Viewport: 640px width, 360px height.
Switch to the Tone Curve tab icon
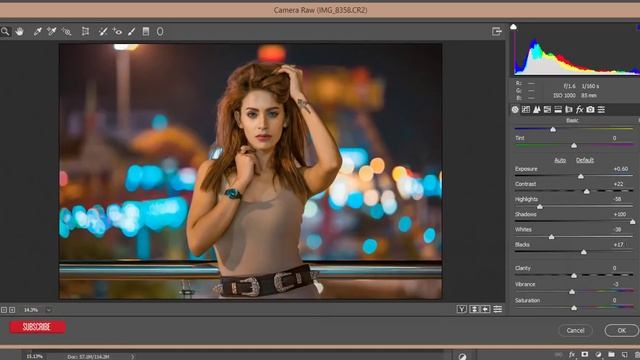pos(526,109)
